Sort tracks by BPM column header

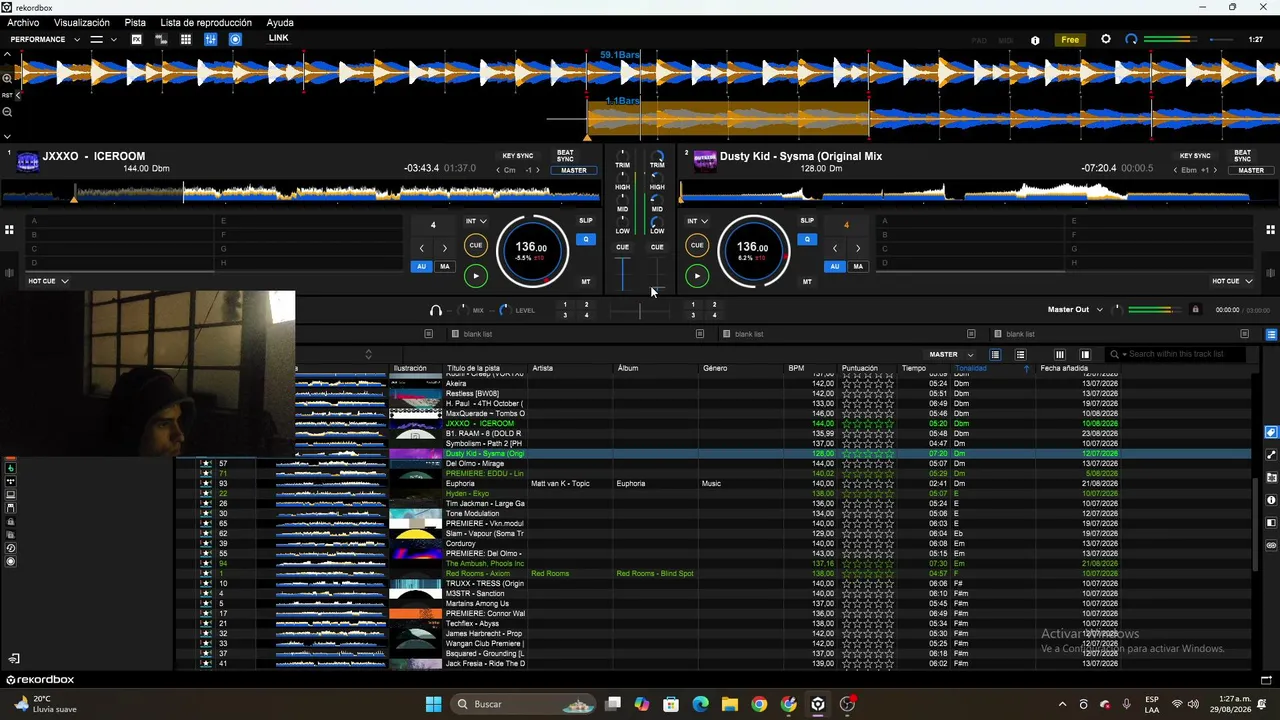(796, 368)
